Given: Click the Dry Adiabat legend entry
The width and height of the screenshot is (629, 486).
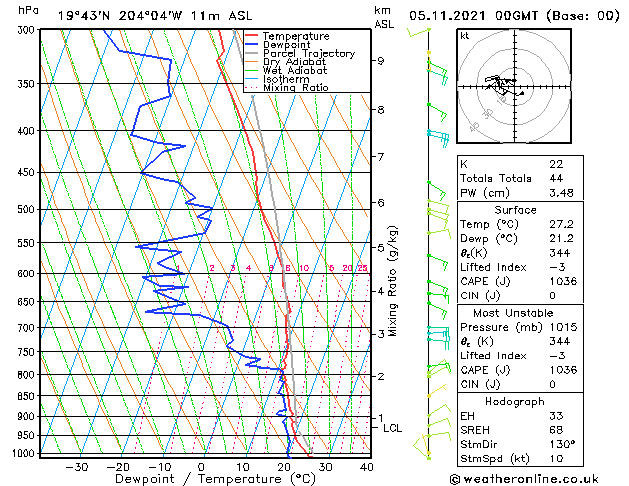Looking at the screenshot, I should [x=294, y=62].
